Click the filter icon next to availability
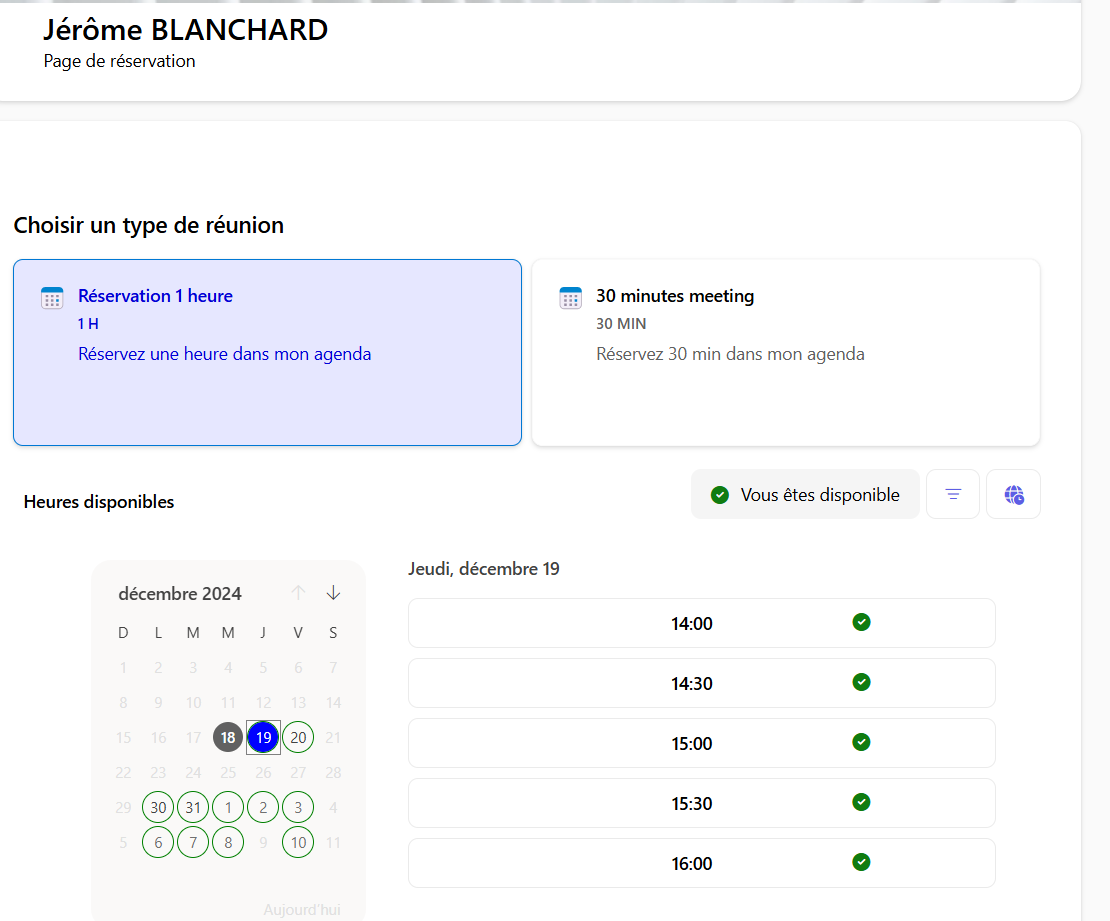Screen dimensions: 1110x921 [953, 494]
